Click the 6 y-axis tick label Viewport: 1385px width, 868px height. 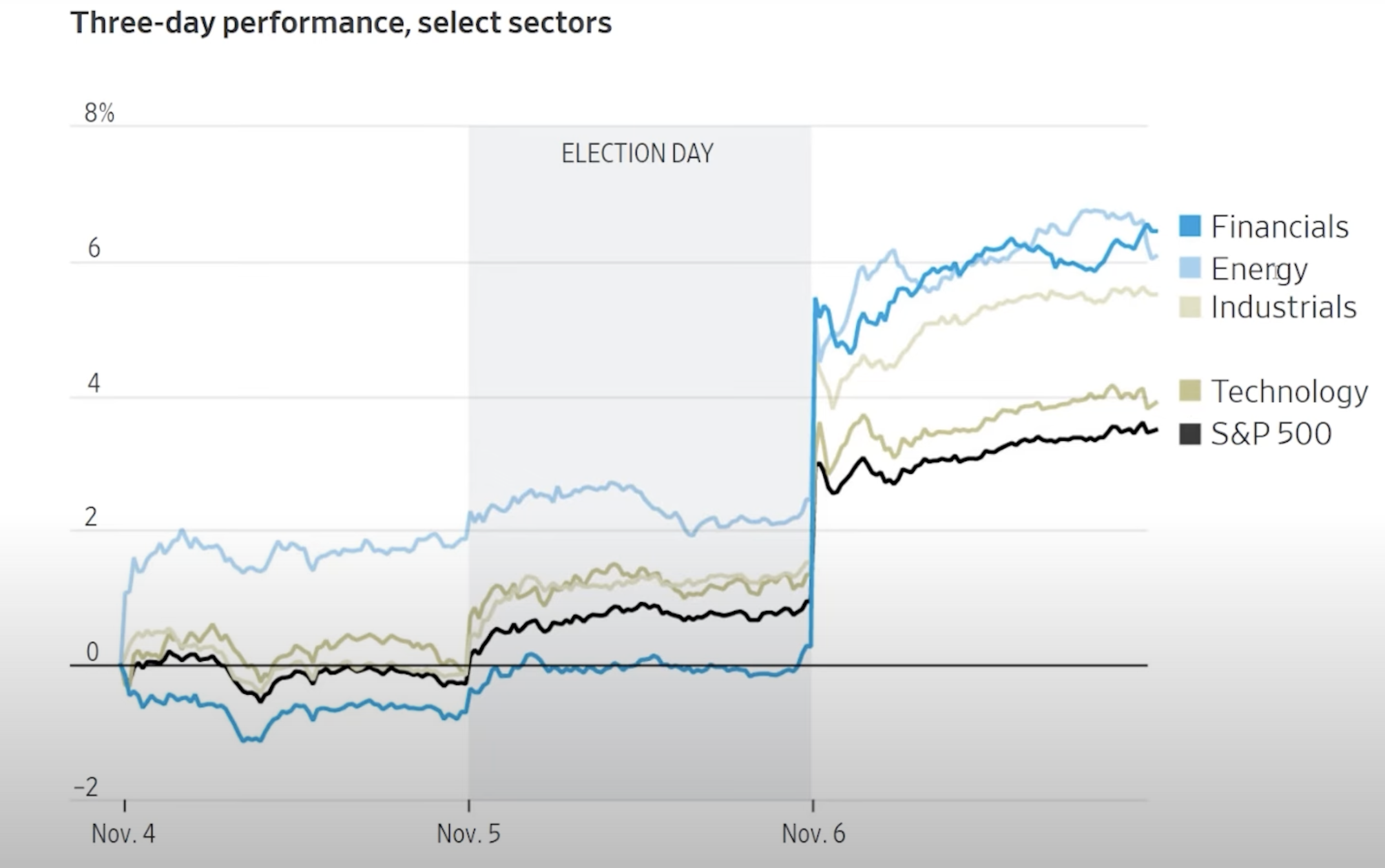pyautogui.click(x=94, y=248)
